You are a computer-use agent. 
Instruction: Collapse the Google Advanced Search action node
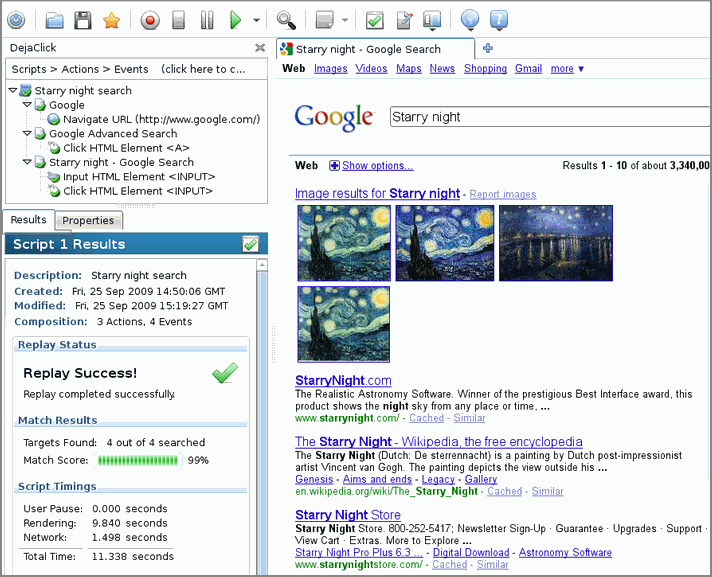(x=26, y=133)
